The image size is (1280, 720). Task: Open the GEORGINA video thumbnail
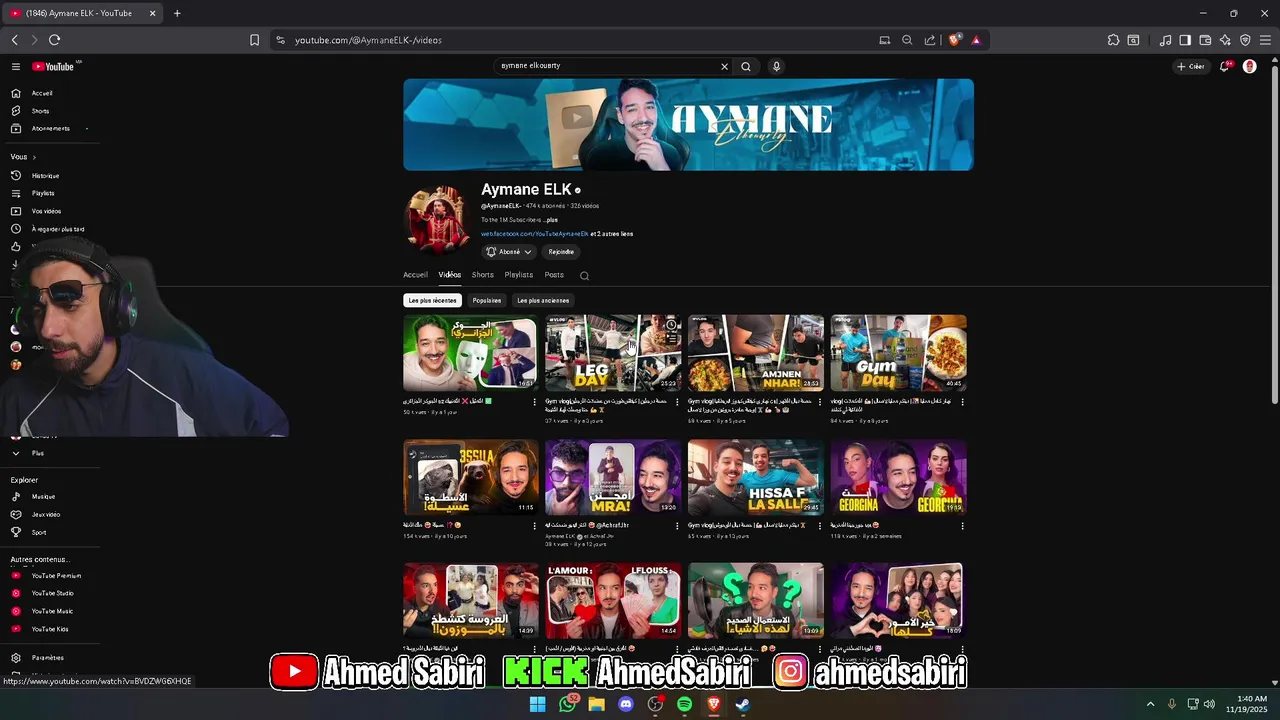pos(898,477)
